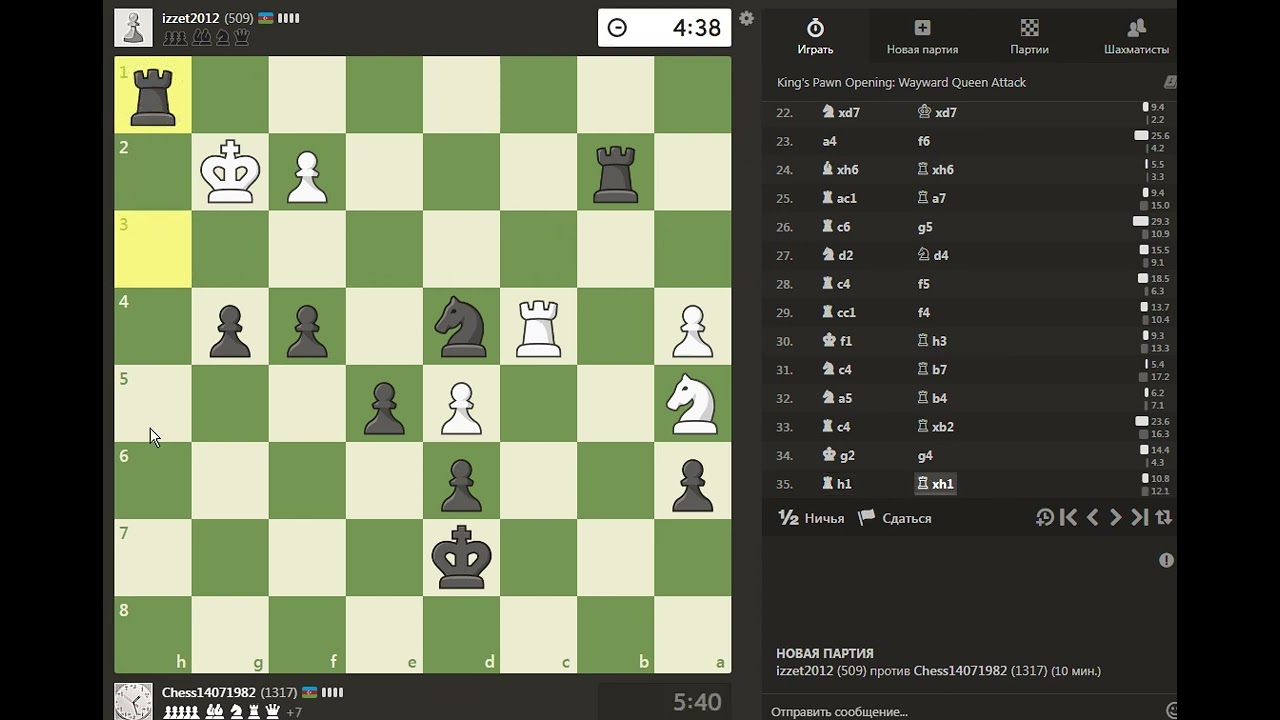Select the black rook on b2
The image size is (1280, 720).
tap(615, 171)
